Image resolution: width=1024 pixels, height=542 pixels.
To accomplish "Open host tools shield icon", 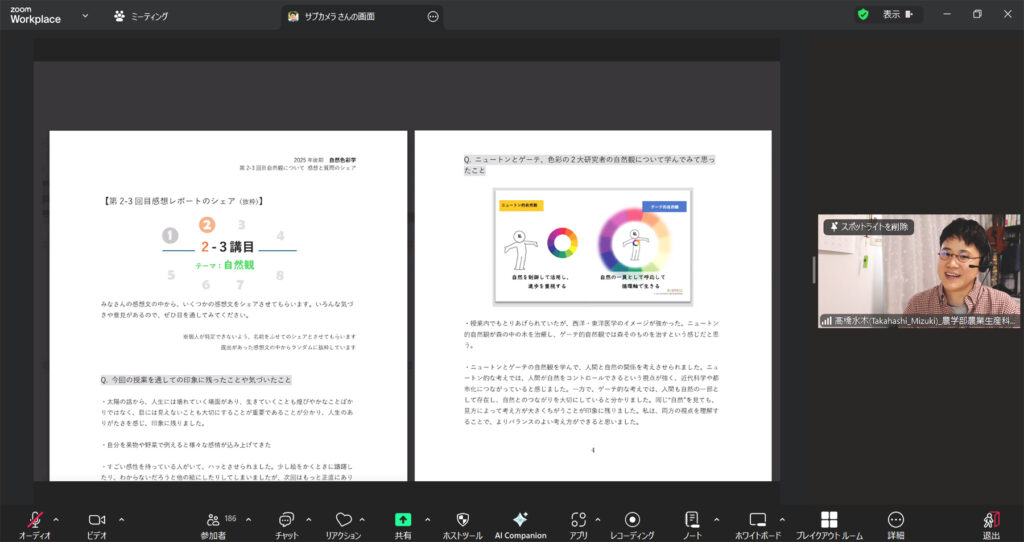I will (x=462, y=519).
